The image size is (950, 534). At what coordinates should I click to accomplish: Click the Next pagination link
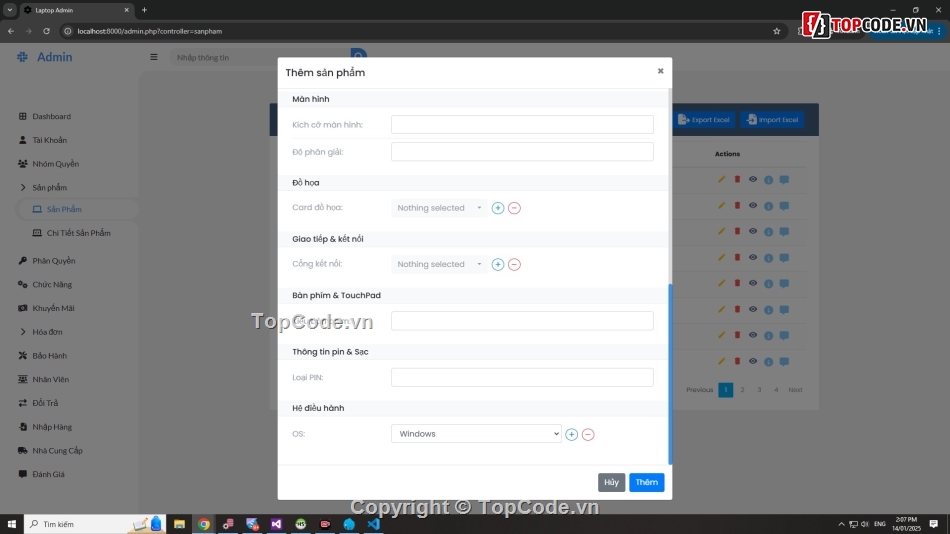795,390
